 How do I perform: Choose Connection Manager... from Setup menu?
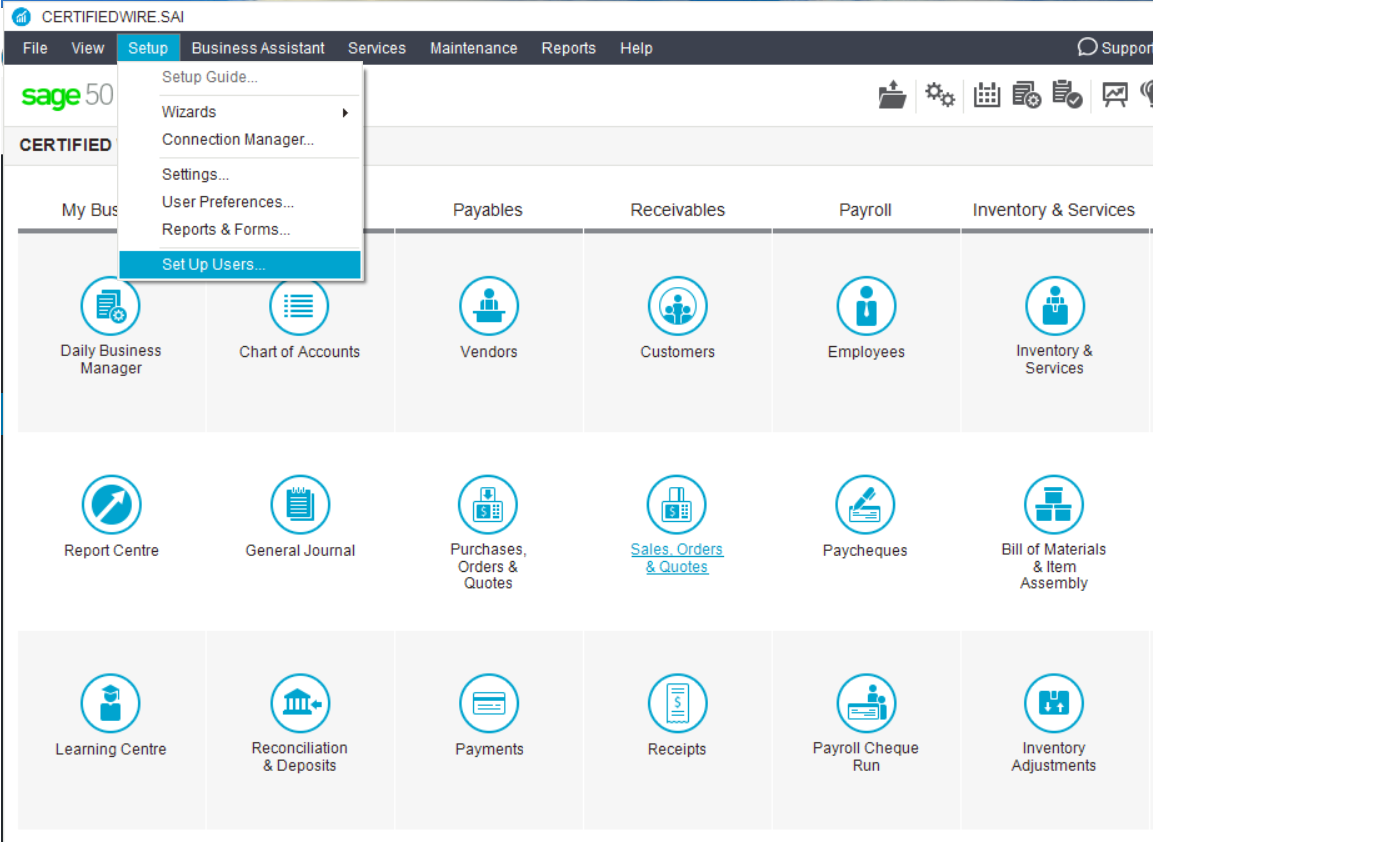tap(240, 140)
